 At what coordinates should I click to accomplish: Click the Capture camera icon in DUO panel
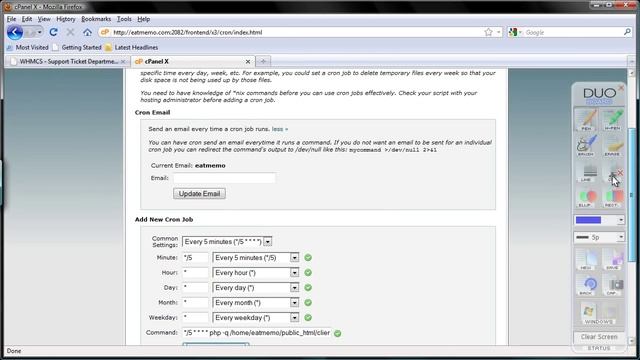[613, 285]
